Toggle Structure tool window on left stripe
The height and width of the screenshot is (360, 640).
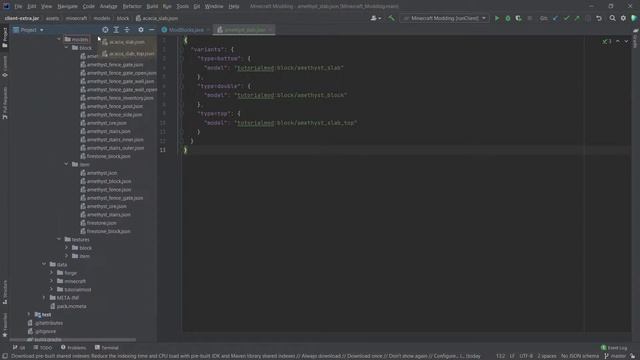(5, 292)
